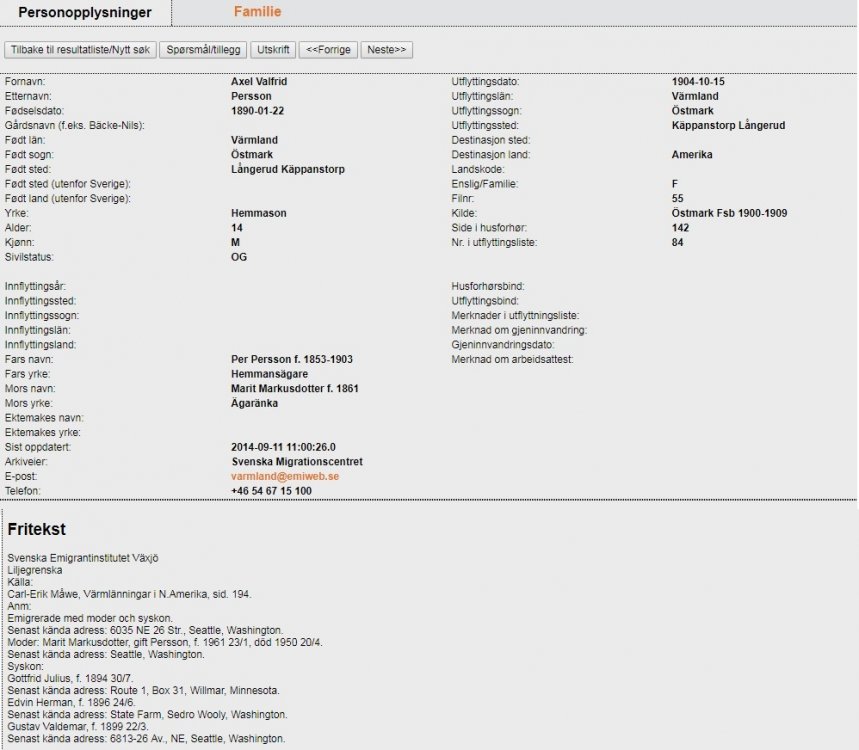
Task: Click father's name Per Persson f. 1853-1903
Action: click(x=292, y=359)
